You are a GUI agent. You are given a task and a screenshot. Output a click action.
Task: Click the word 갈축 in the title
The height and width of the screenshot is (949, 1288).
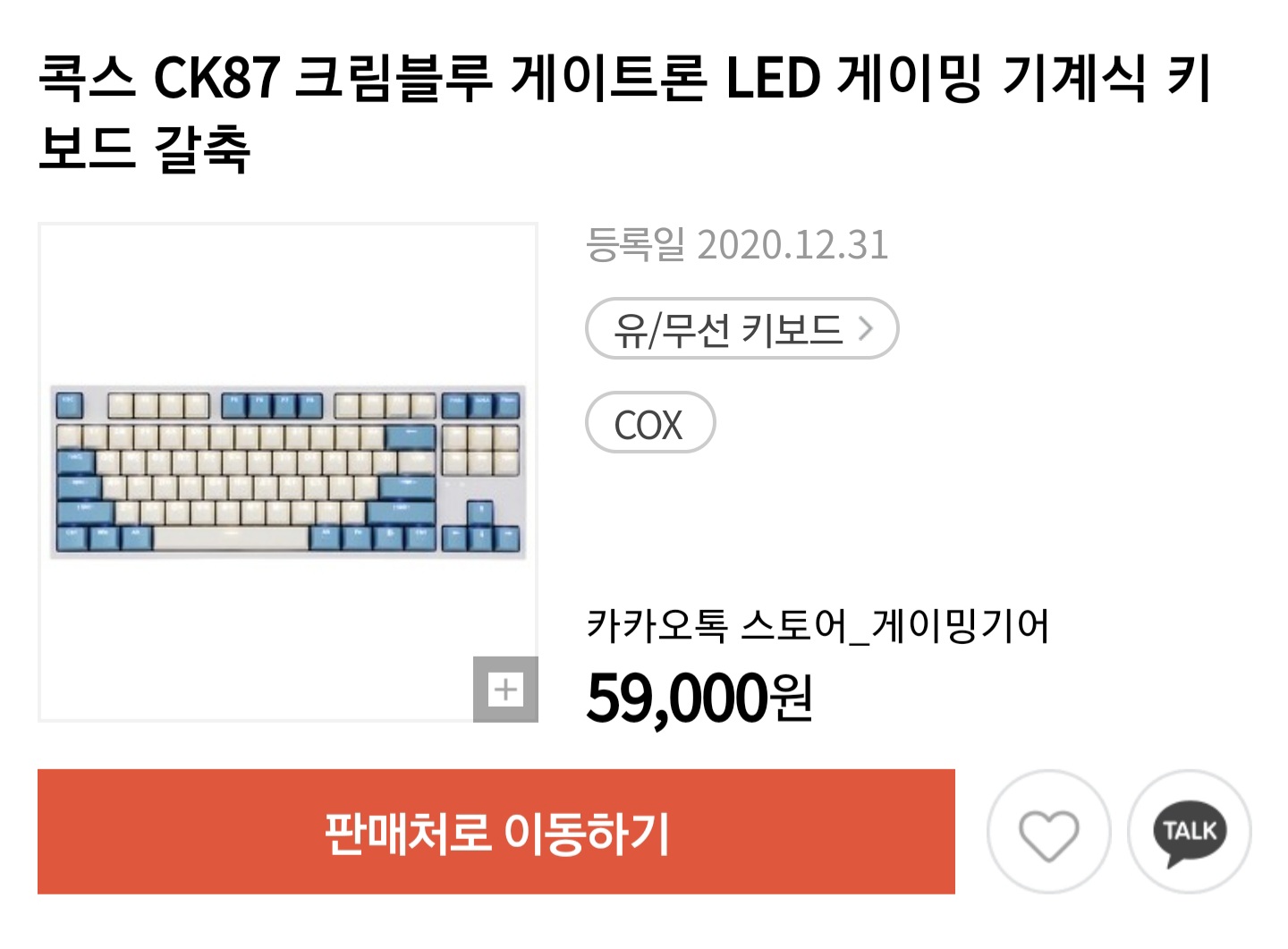point(202,148)
